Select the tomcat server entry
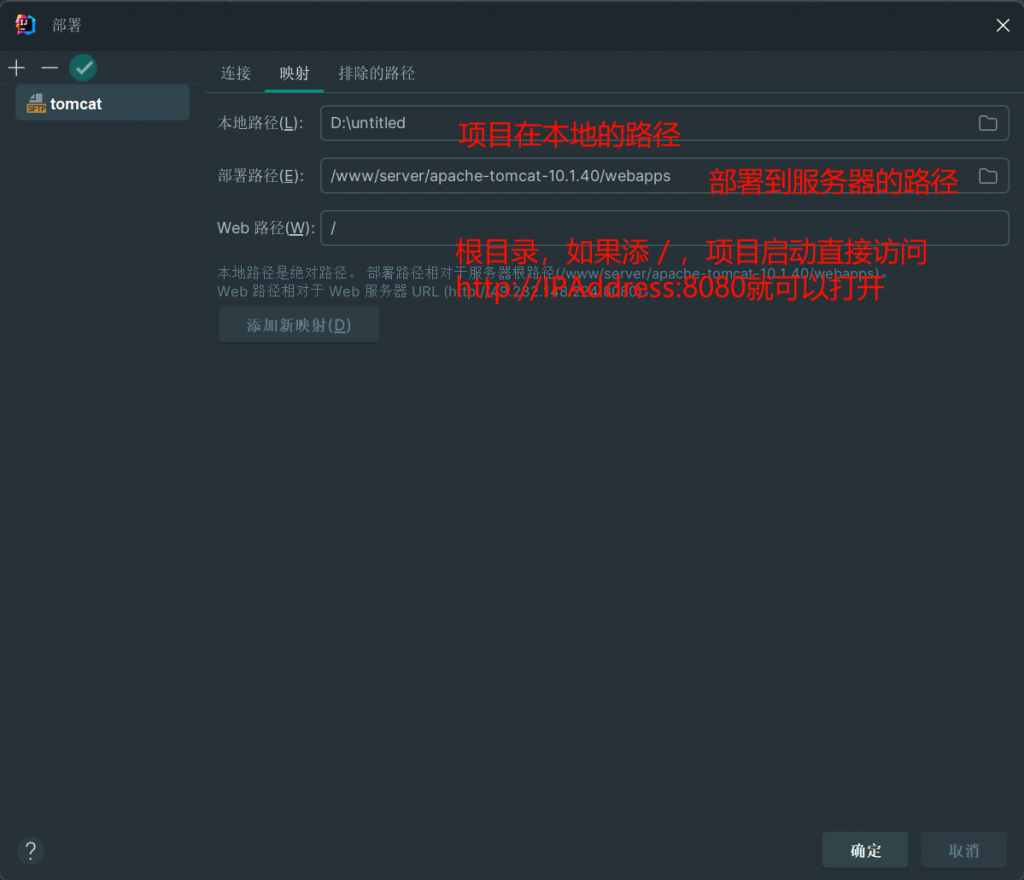The image size is (1024, 880). (x=101, y=104)
